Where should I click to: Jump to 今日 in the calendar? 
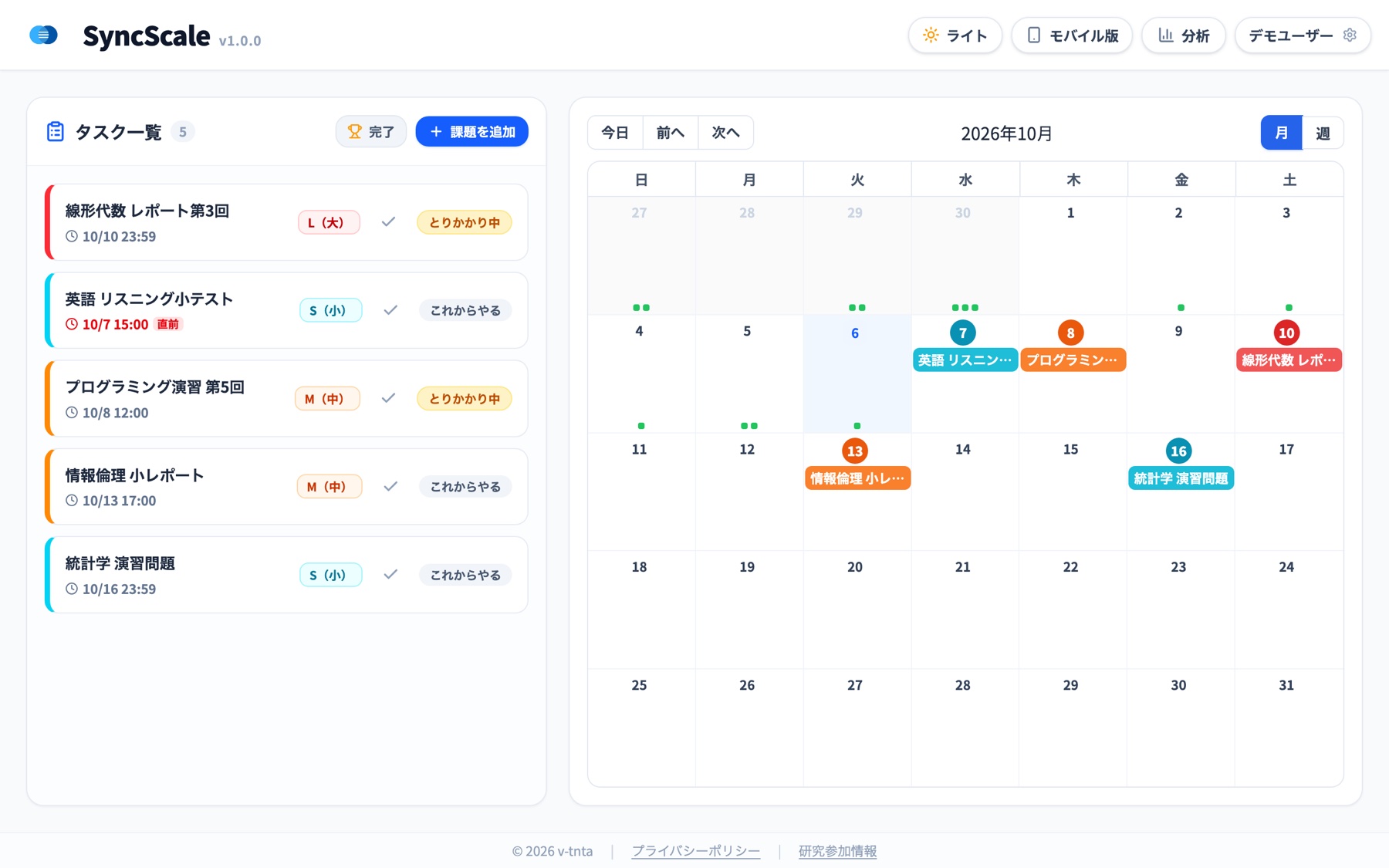click(x=615, y=133)
